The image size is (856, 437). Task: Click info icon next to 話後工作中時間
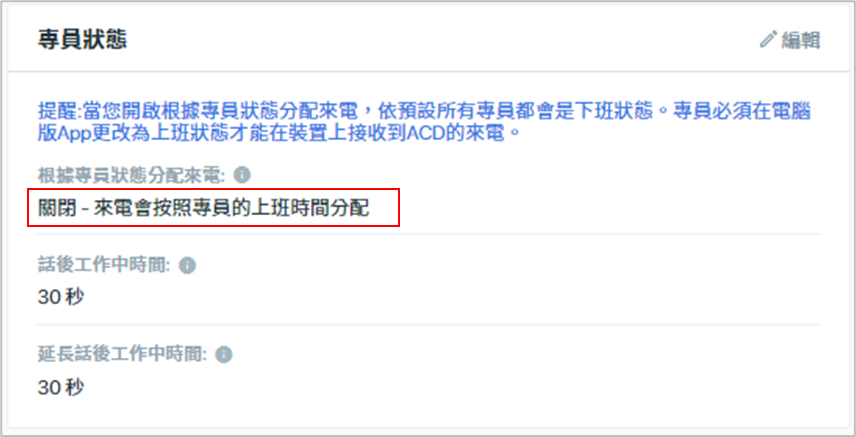click(x=187, y=265)
